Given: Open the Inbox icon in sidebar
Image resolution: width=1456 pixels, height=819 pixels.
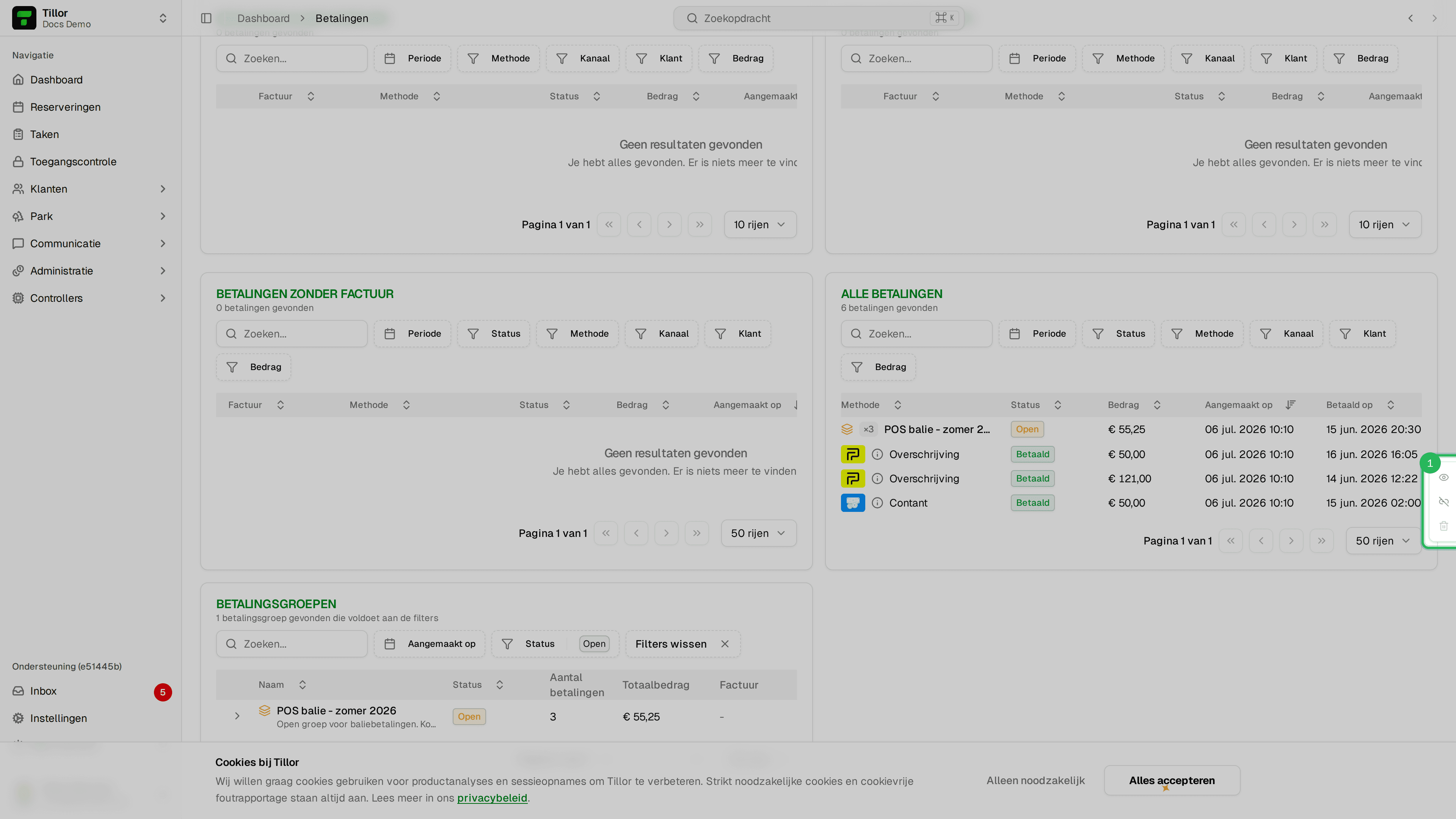Looking at the screenshot, I should coord(18,691).
